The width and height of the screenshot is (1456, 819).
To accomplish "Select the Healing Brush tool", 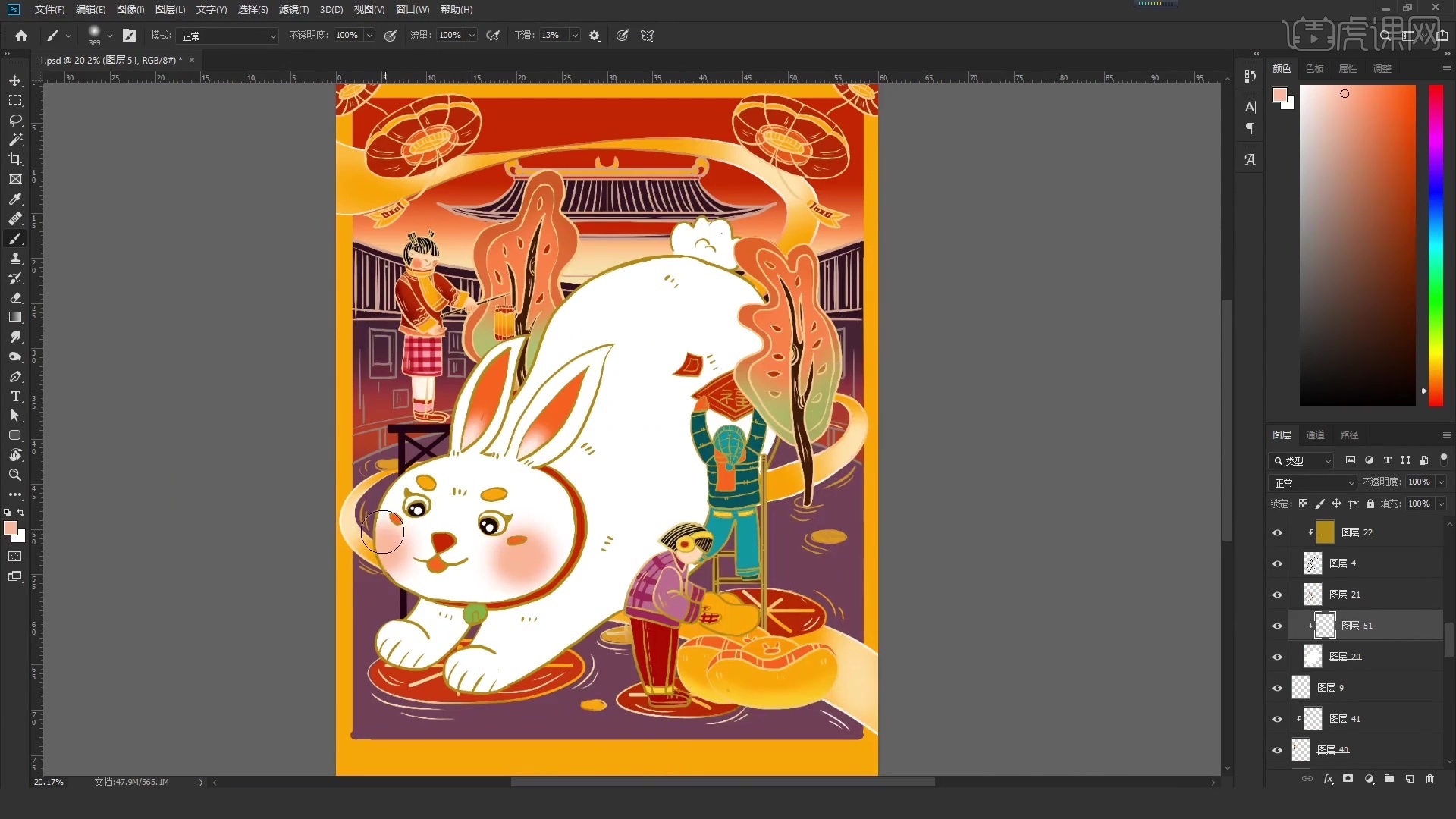I will point(15,218).
